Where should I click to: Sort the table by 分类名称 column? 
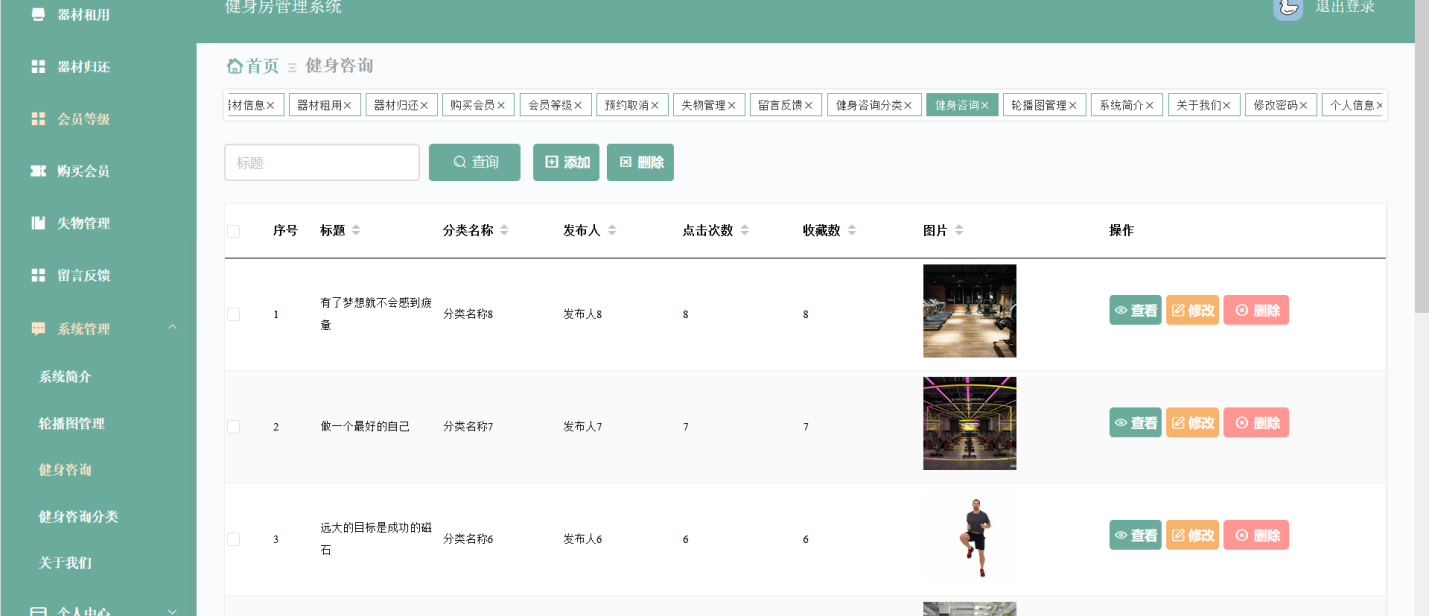[x=504, y=230]
